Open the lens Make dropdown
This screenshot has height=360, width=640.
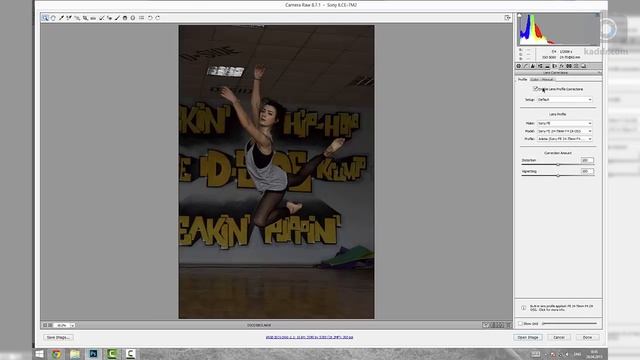pos(564,123)
